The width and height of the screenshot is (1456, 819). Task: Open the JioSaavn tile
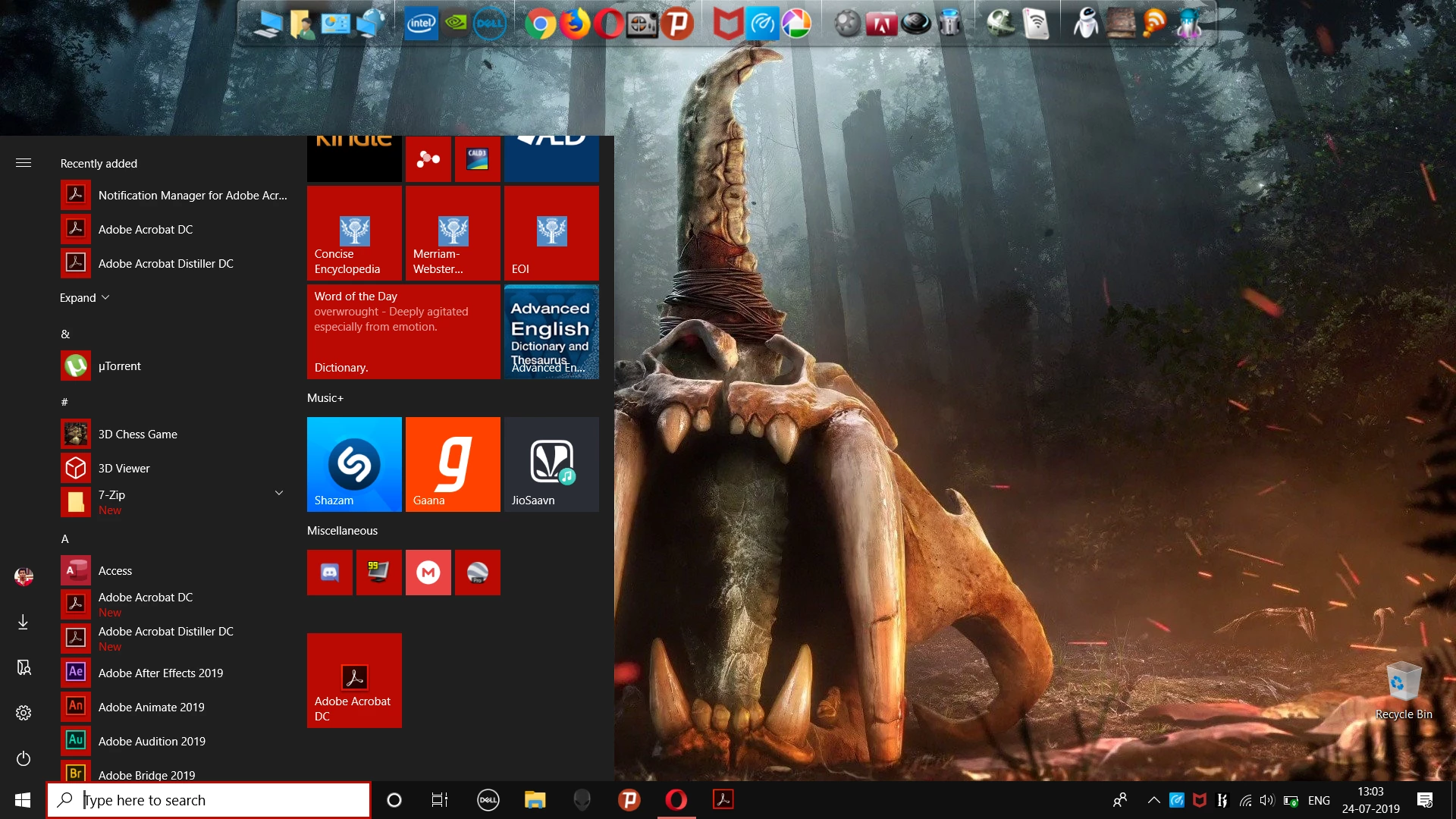tap(551, 463)
